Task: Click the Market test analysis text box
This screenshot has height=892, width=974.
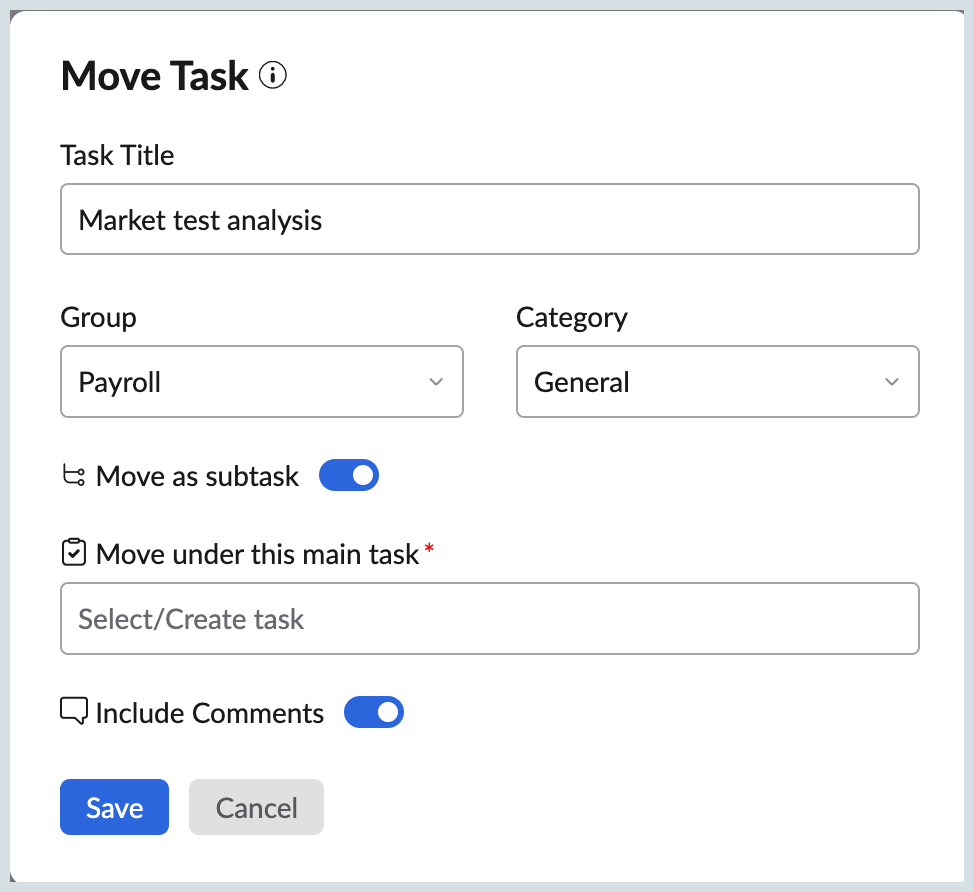Action: point(490,219)
